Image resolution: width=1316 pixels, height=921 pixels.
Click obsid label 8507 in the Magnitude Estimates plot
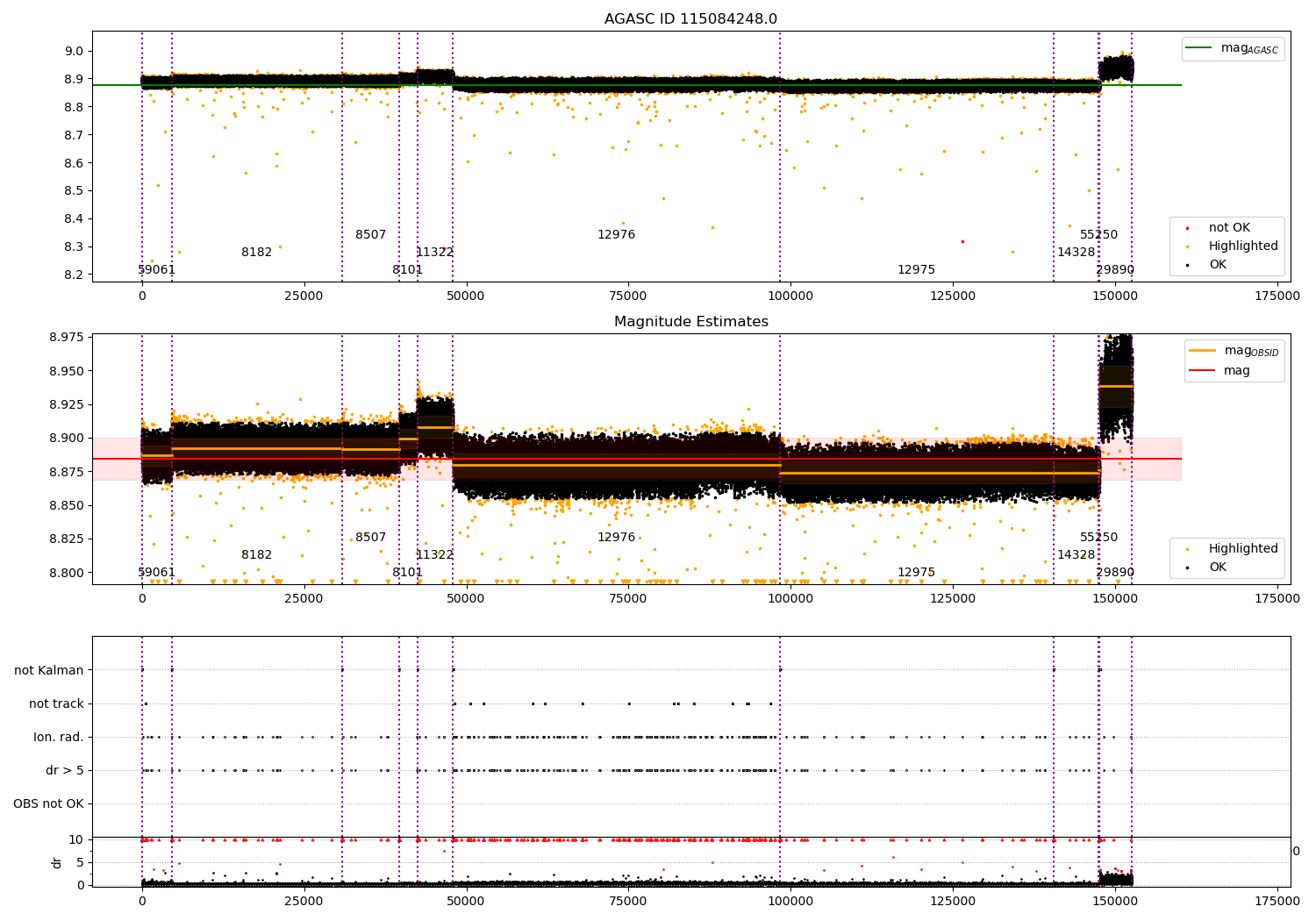pyautogui.click(x=370, y=538)
